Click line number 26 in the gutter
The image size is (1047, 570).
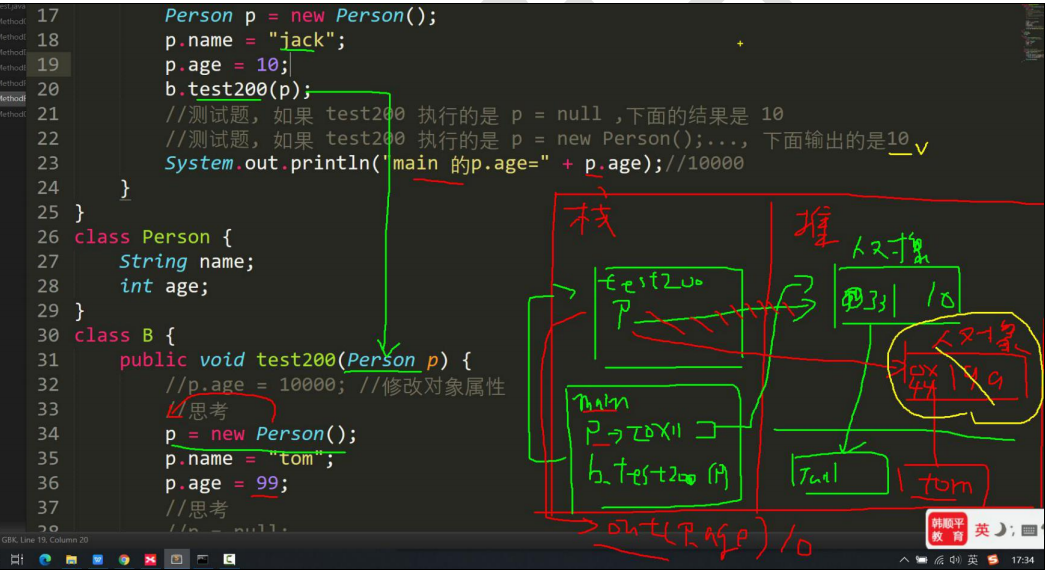click(47, 237)
